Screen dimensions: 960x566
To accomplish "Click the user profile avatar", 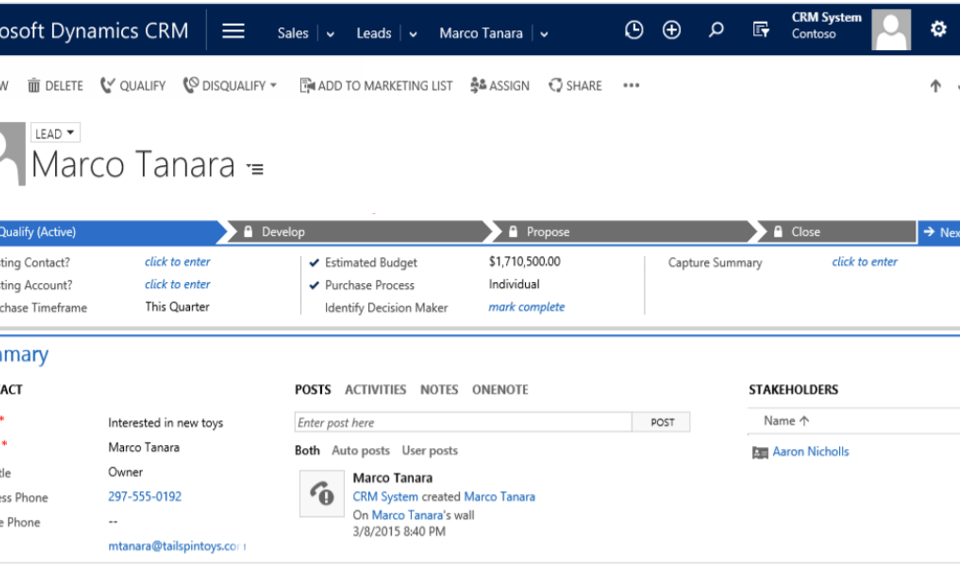I will coord(891,29).
